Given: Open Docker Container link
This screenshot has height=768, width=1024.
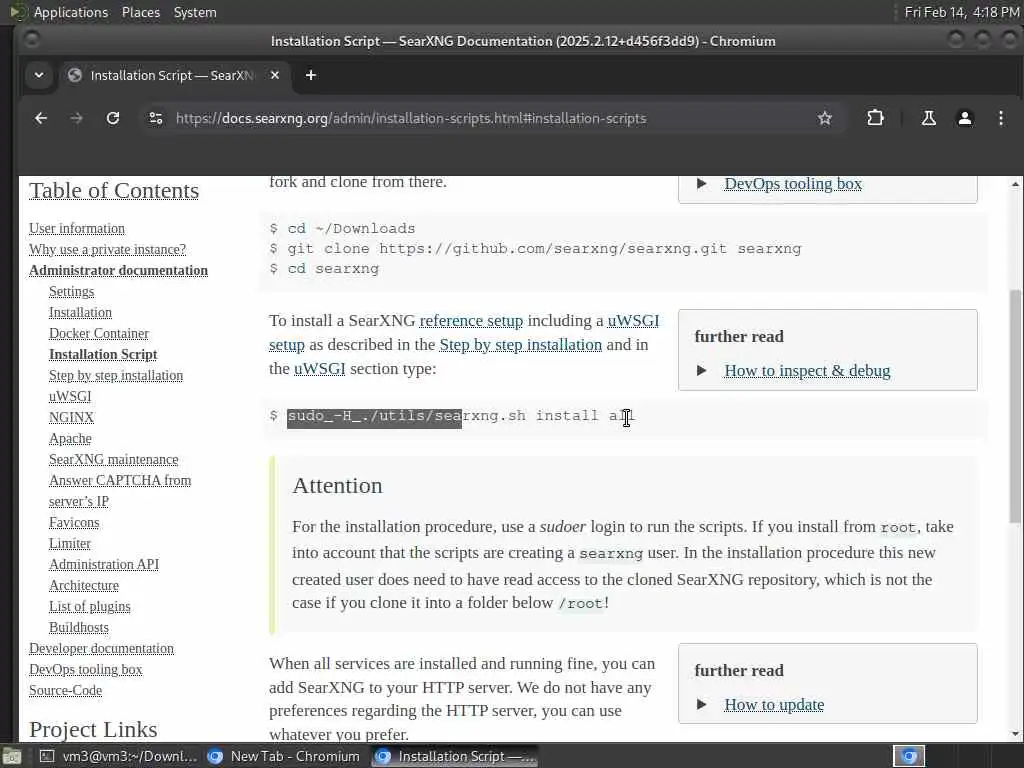Looking at the screenshot, I should 99,333.
